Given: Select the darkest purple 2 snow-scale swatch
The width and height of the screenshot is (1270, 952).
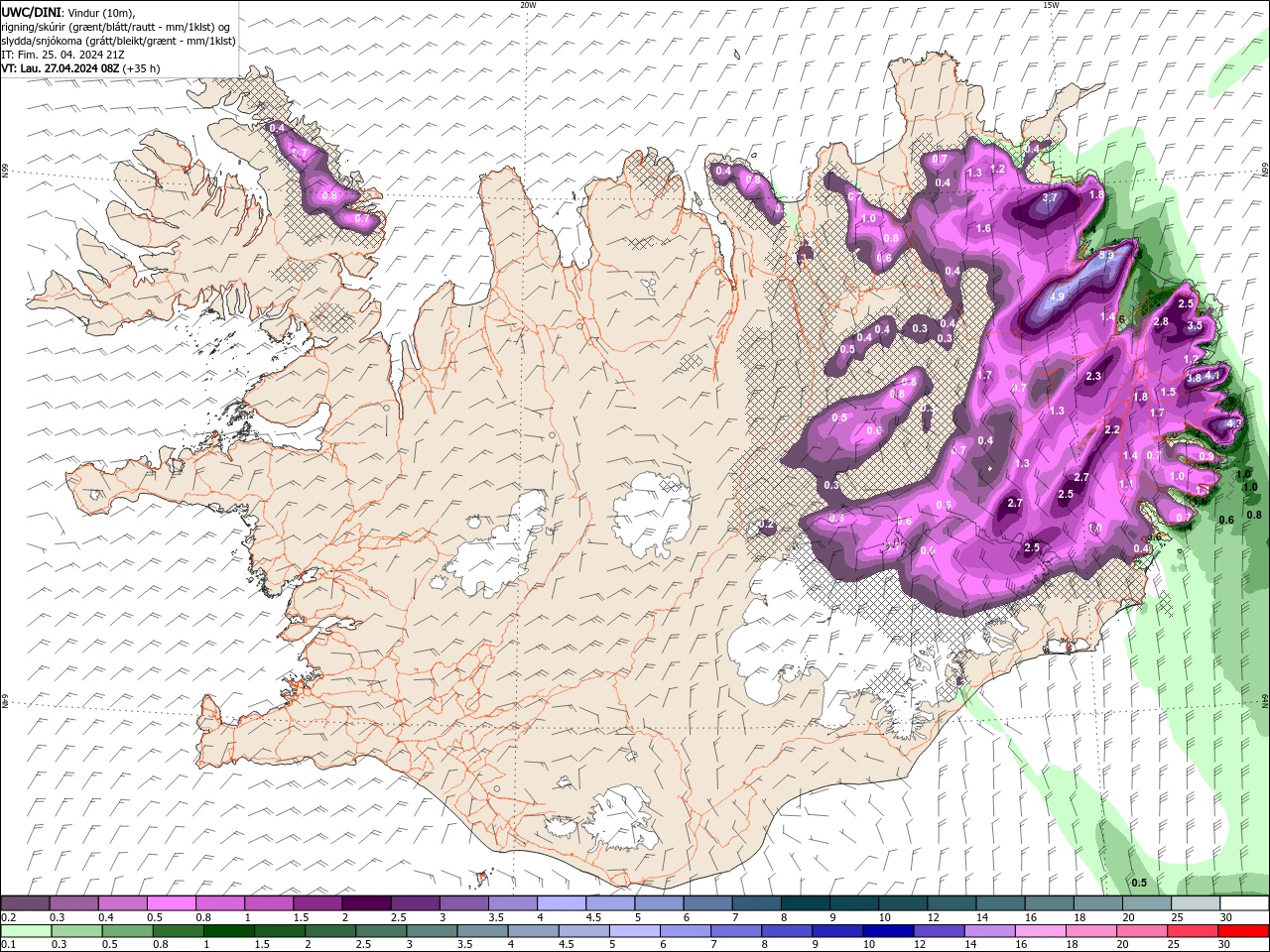Looking at the screenshot, I should point(366,904).
